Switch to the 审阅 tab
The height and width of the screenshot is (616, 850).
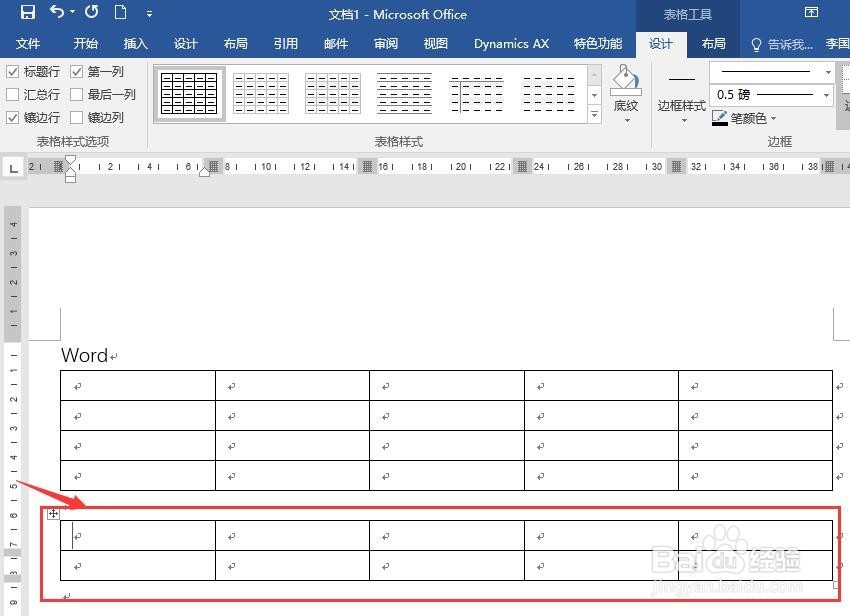[x=385, y=43]
